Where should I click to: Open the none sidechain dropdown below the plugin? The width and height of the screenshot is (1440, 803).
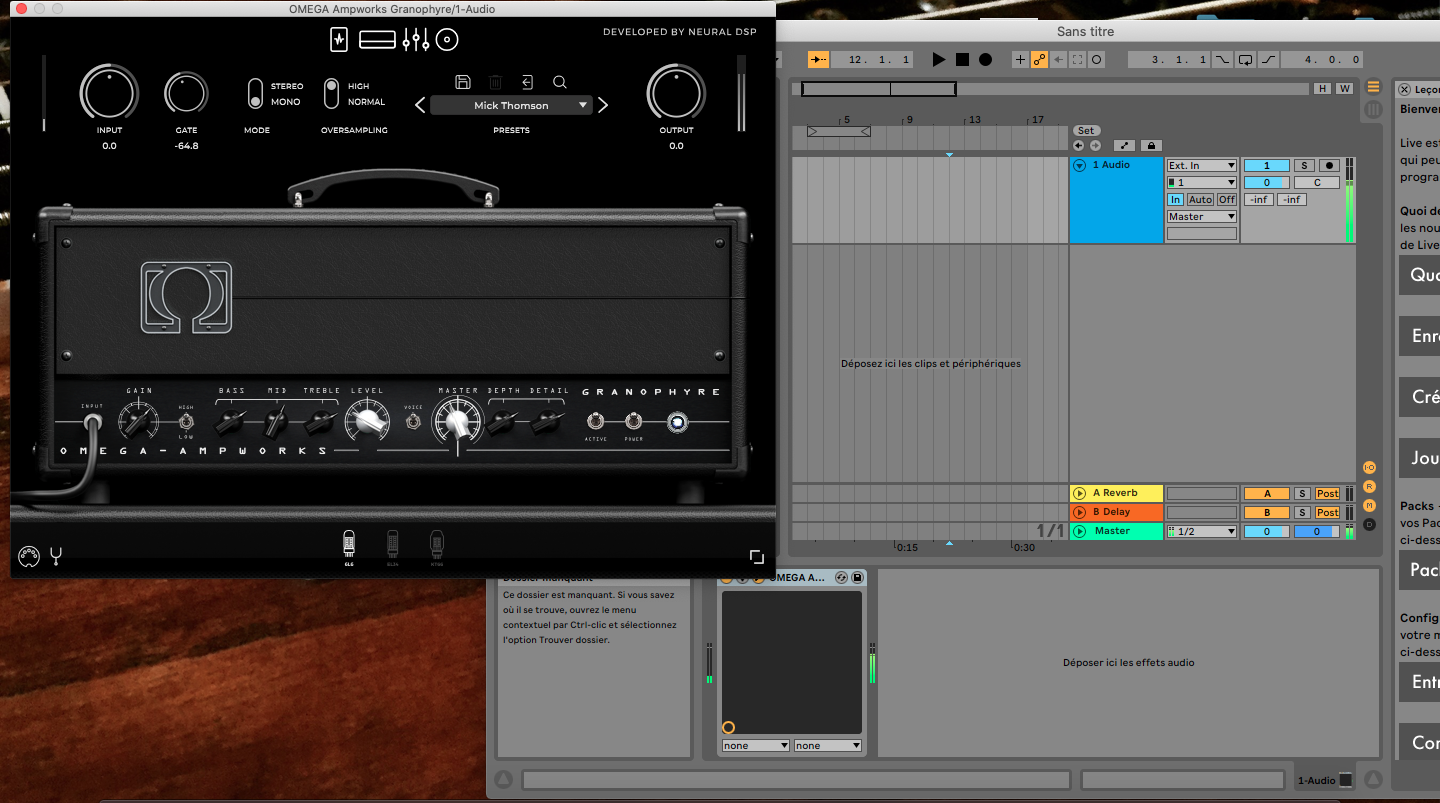click(x=755, y=745)
